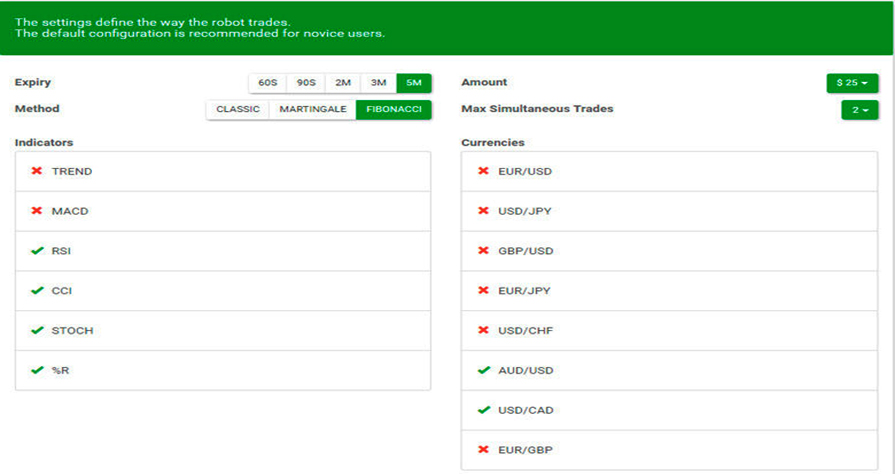The image size is (895, 474).
Task: Click the red X icon beside EUR/USD
Action: tap(484, 171)
